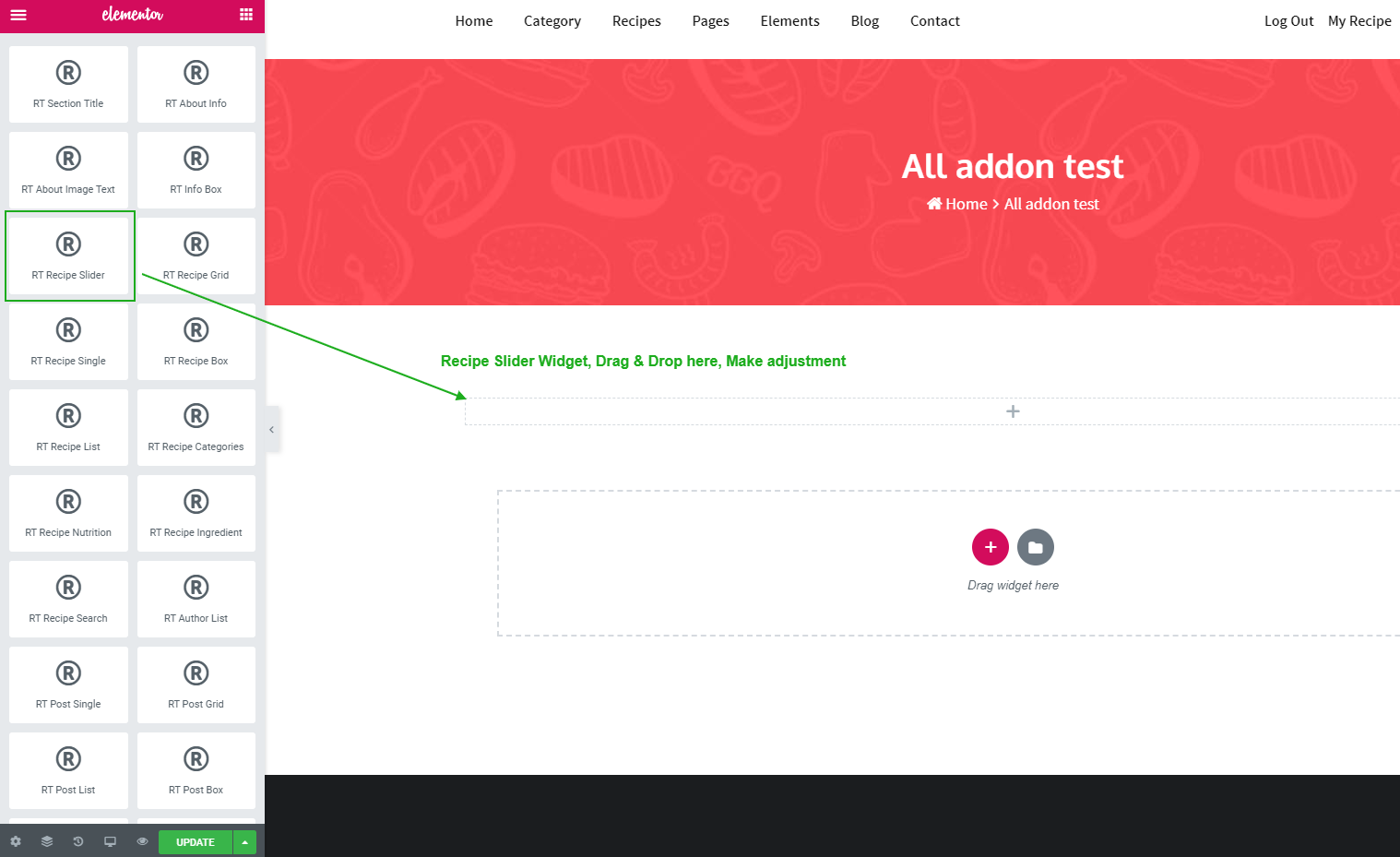
Task: Click the Elementor logo in header
Action: [133, 14]
